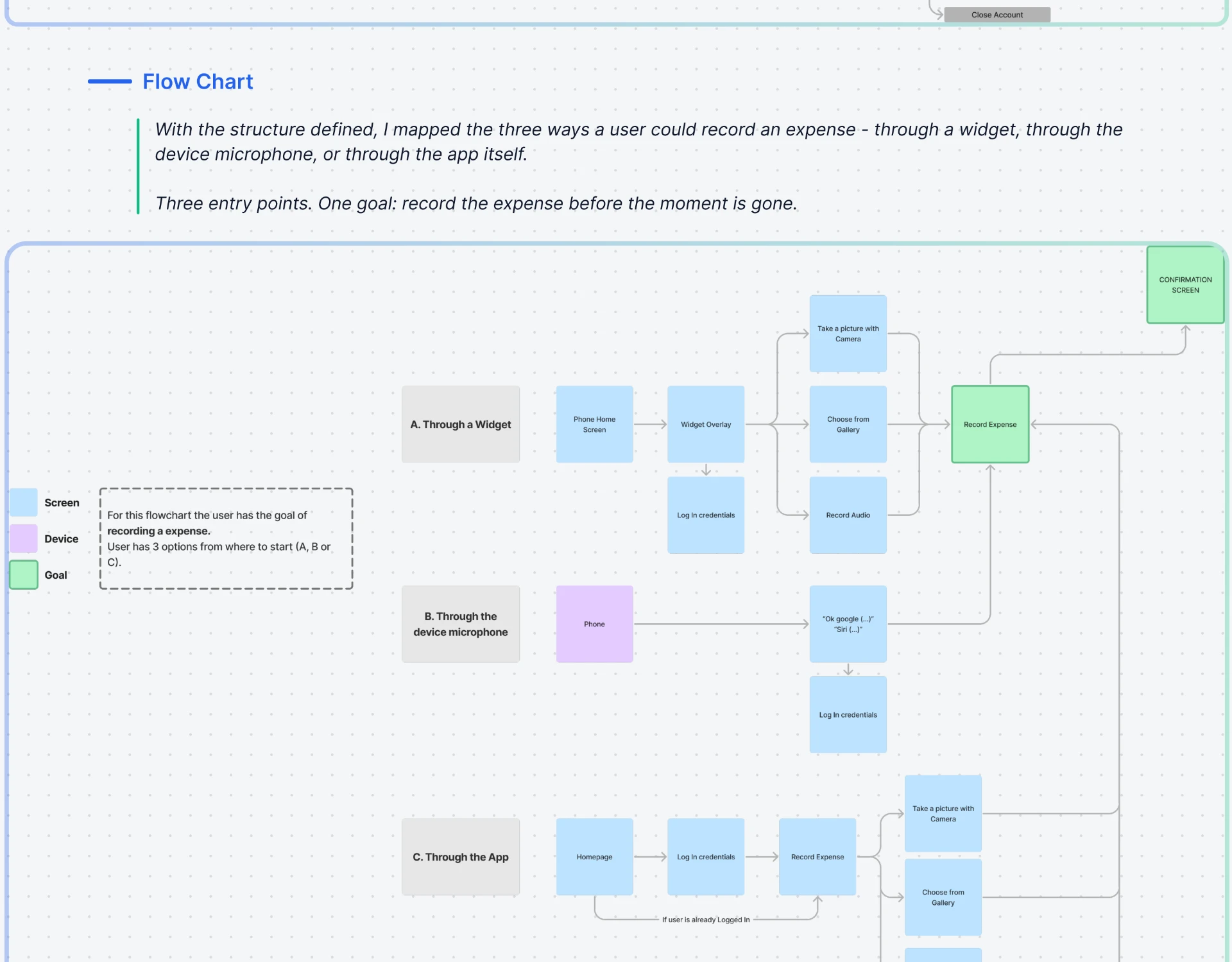Click the Screen legend label
The height and width of the screenshot is (962, 1232).
[62, 502]
